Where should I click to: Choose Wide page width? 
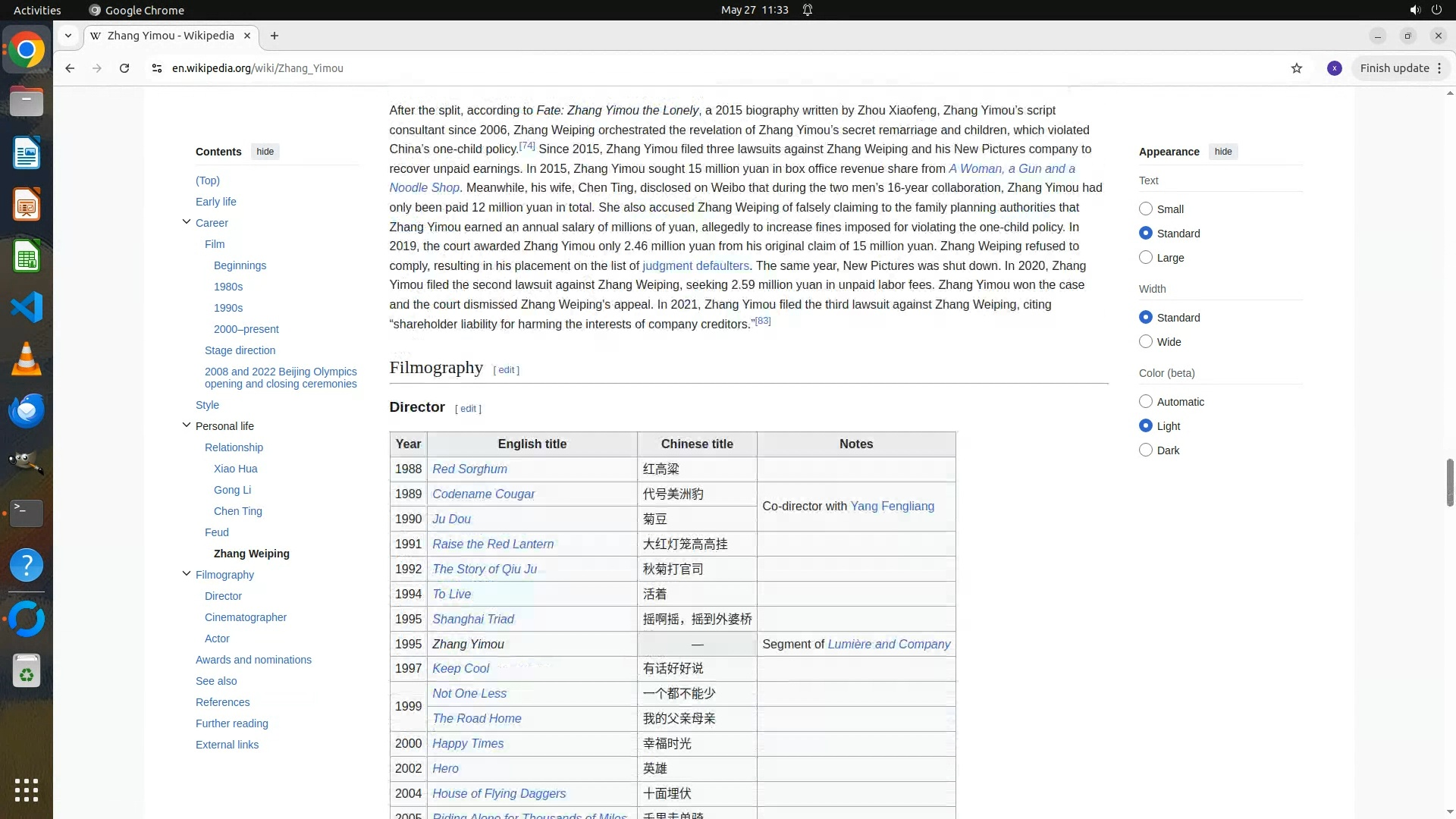pyautogui.click(x=1146, y=342)
